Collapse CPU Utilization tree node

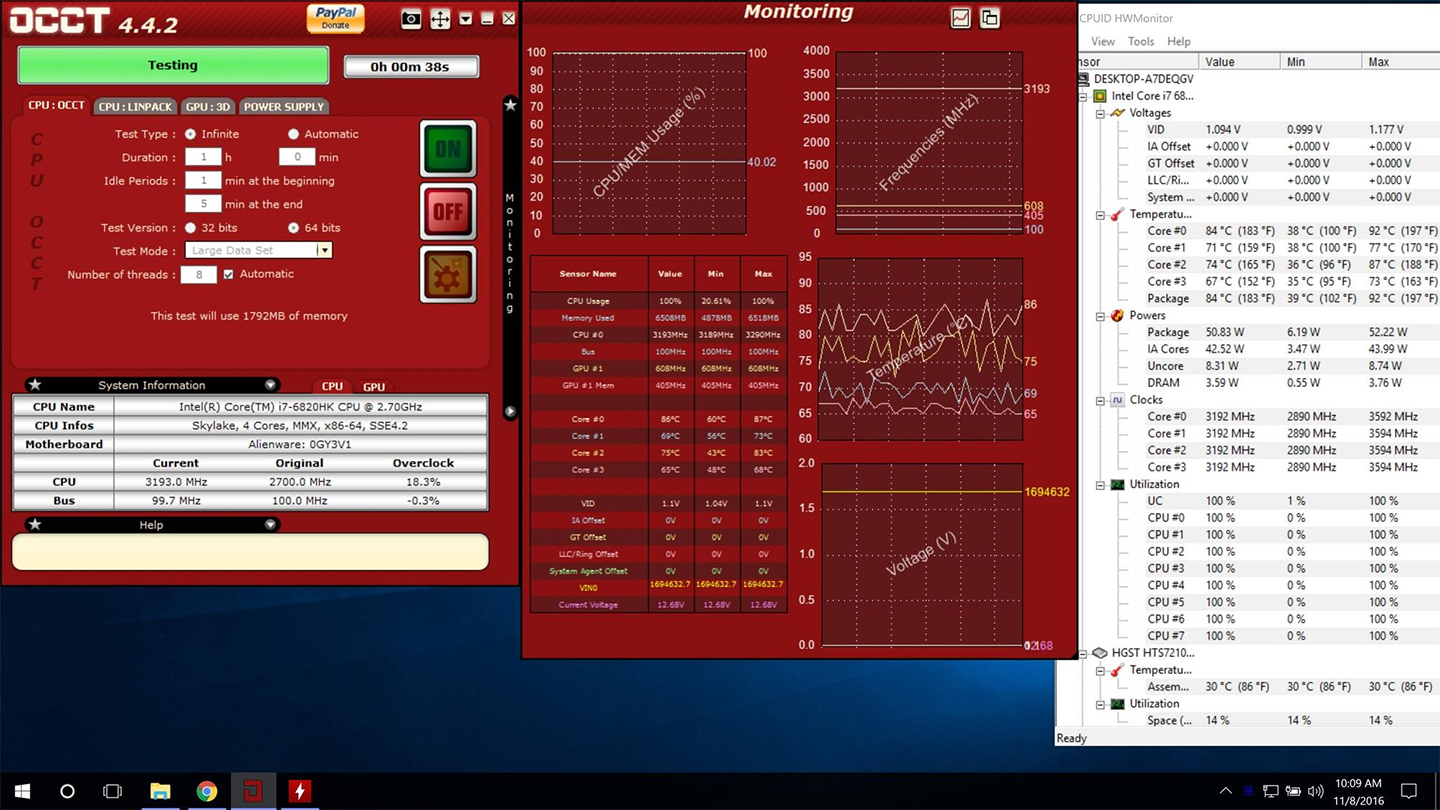point(1100,484)
